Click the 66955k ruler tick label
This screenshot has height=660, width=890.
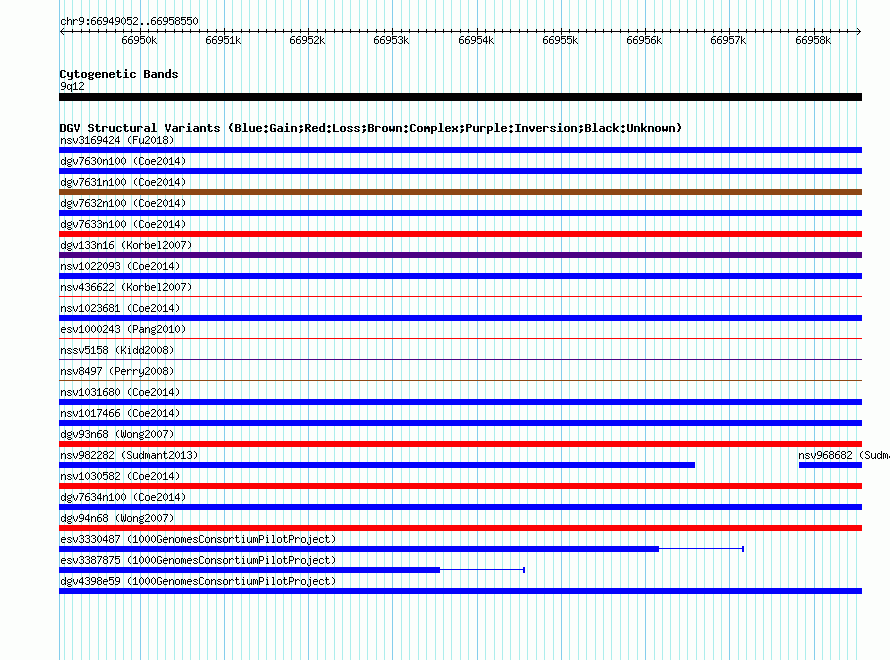coord(560,40)
